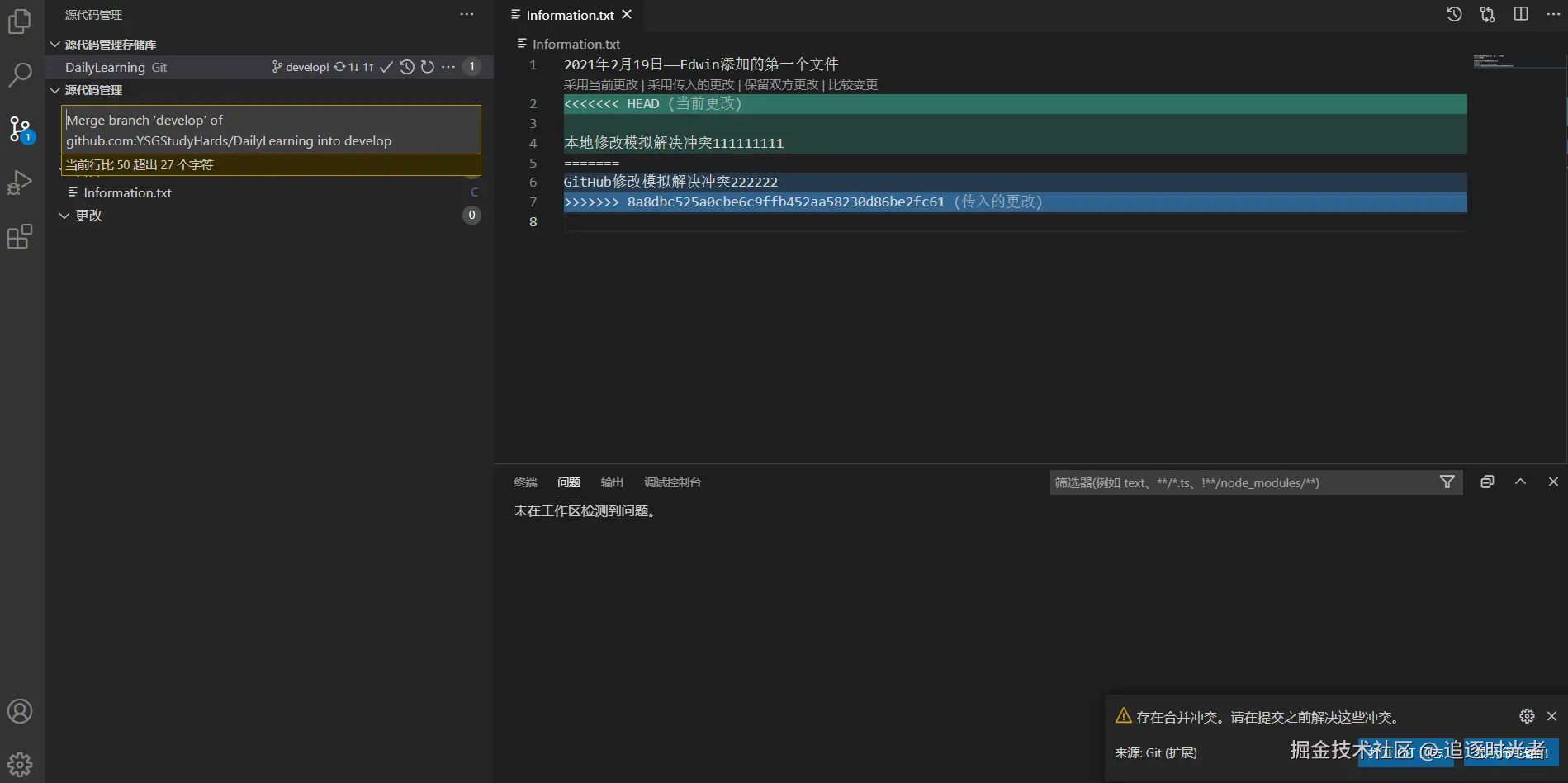Open more actions in Source Control header
This screenshot has width=1568, height=783.
pos(467,15)
